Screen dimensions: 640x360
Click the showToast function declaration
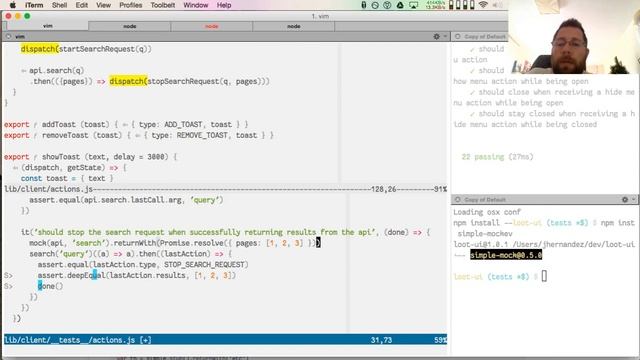click(91, 157)
